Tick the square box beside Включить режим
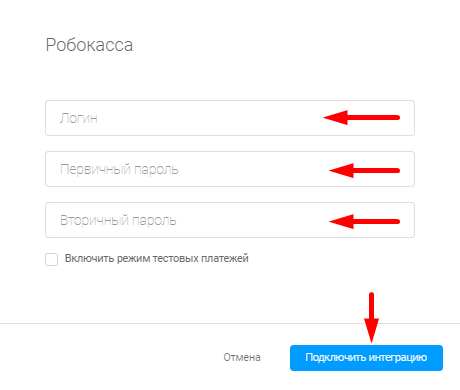The height and width of the screenshot is (390, 460). 51,259
